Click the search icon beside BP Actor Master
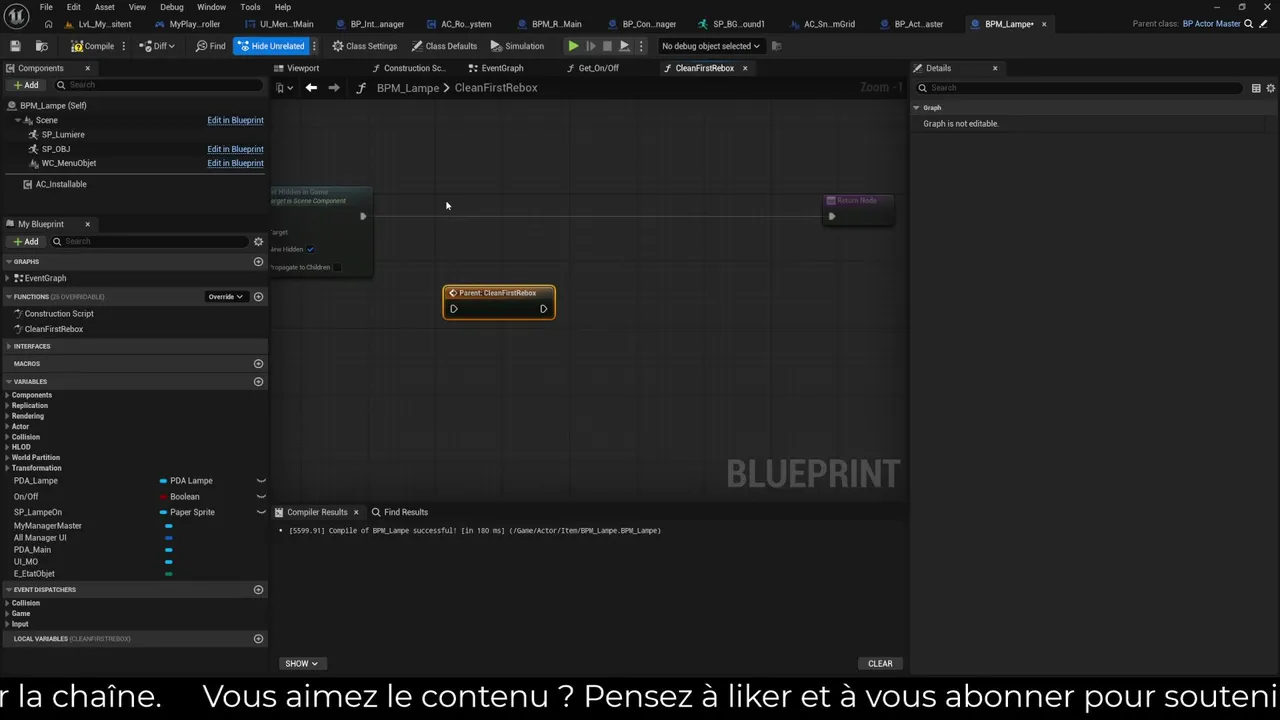This screenshot has height=720, width=1280. [1248, 24]
